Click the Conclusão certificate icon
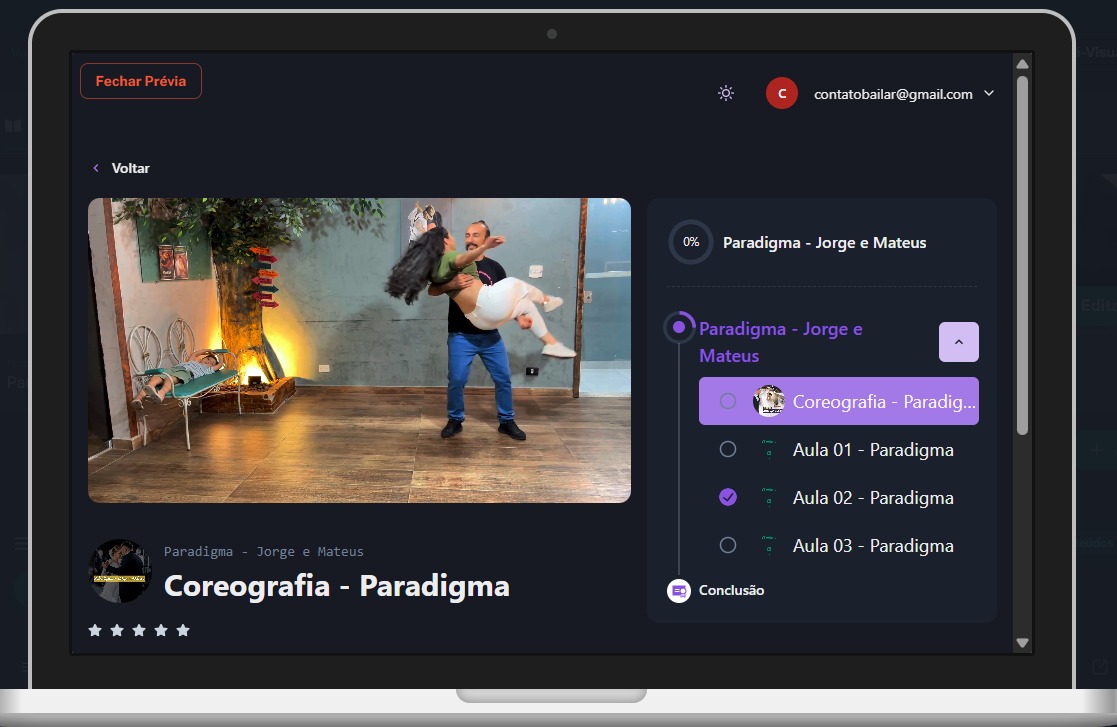1117x727 pixels. point(679,591)
